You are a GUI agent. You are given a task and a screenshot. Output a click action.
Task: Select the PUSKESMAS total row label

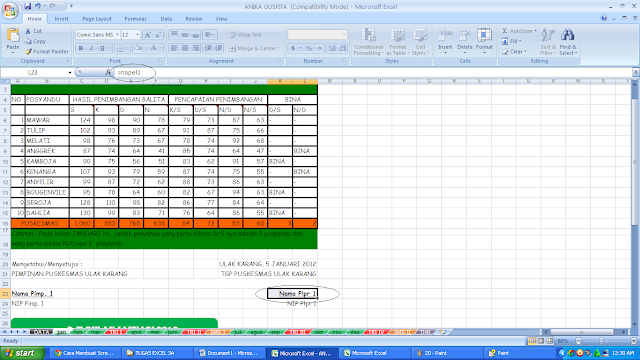[x=40, y=223]
